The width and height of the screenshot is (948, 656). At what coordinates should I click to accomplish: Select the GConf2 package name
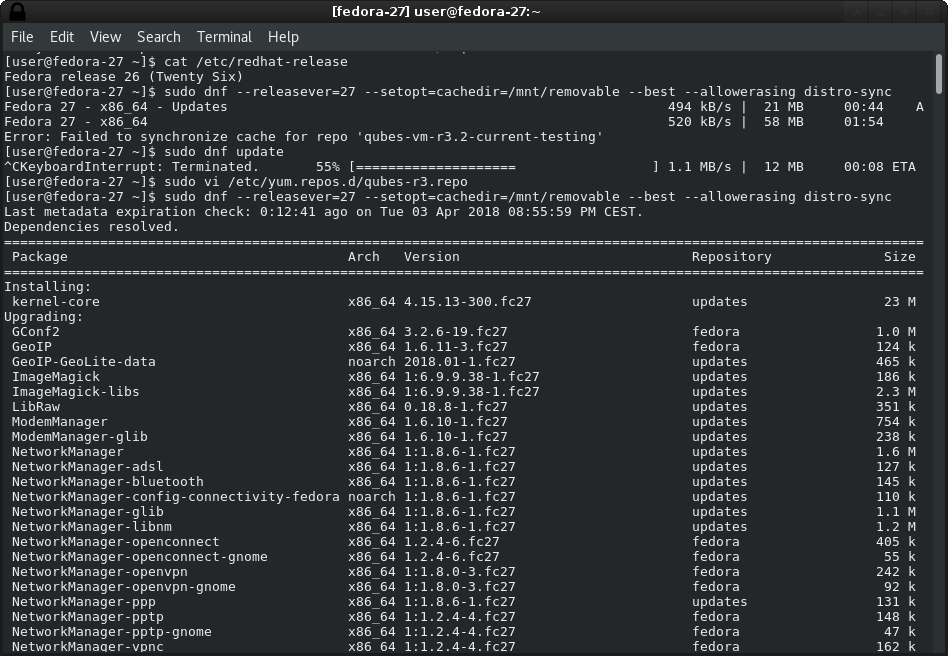pos(36,332)
